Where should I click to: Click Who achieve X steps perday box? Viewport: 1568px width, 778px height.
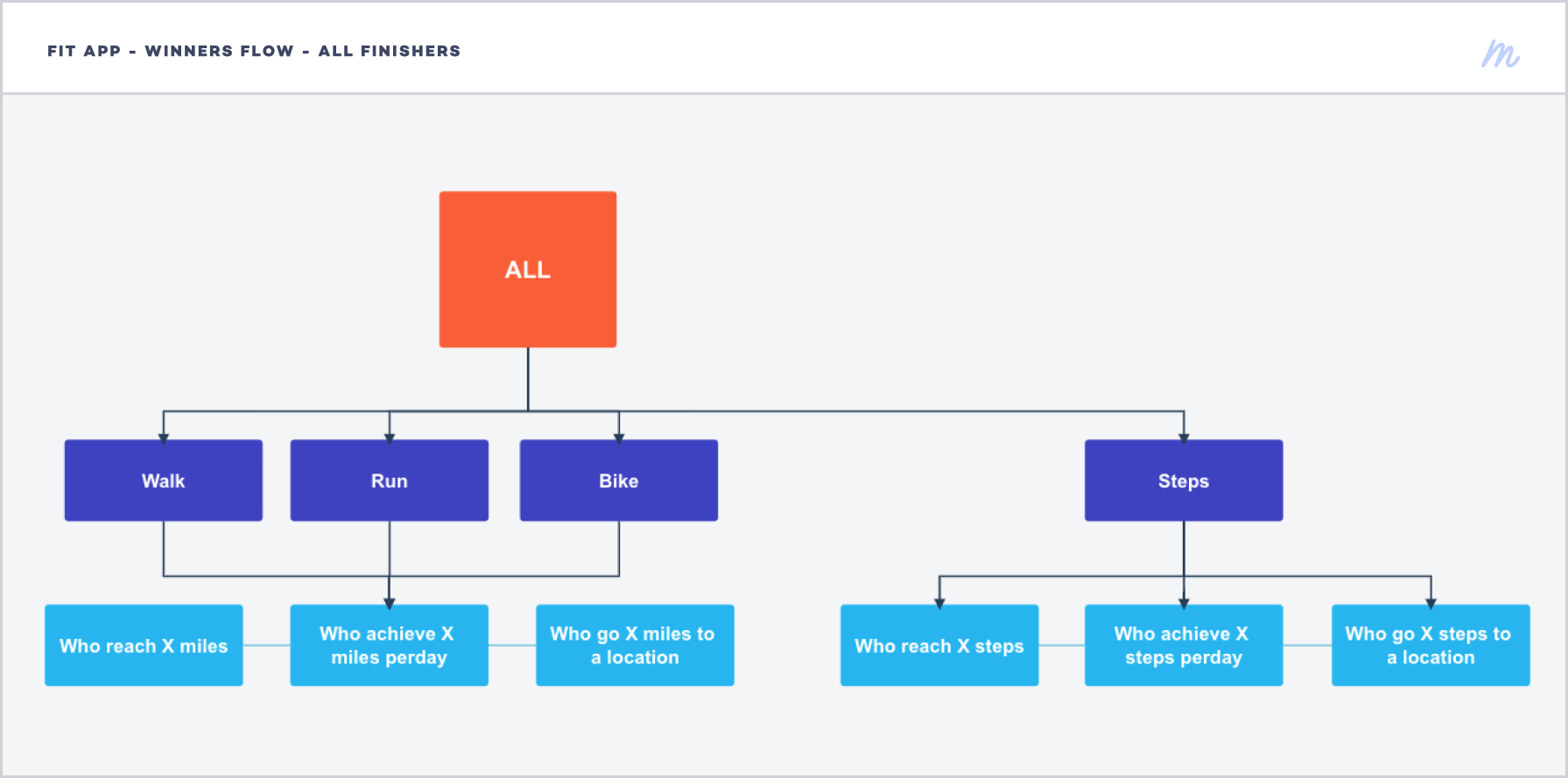[x=1184, y=645]
